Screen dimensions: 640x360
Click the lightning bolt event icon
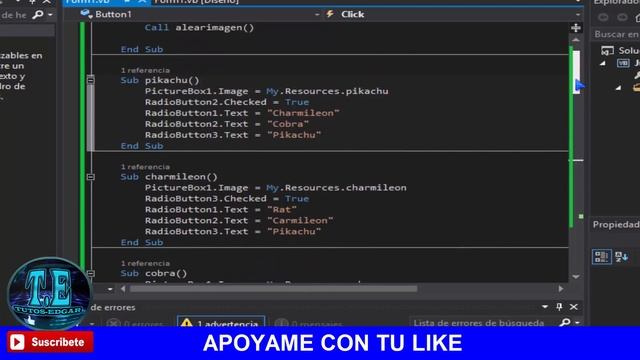point(330,14)
